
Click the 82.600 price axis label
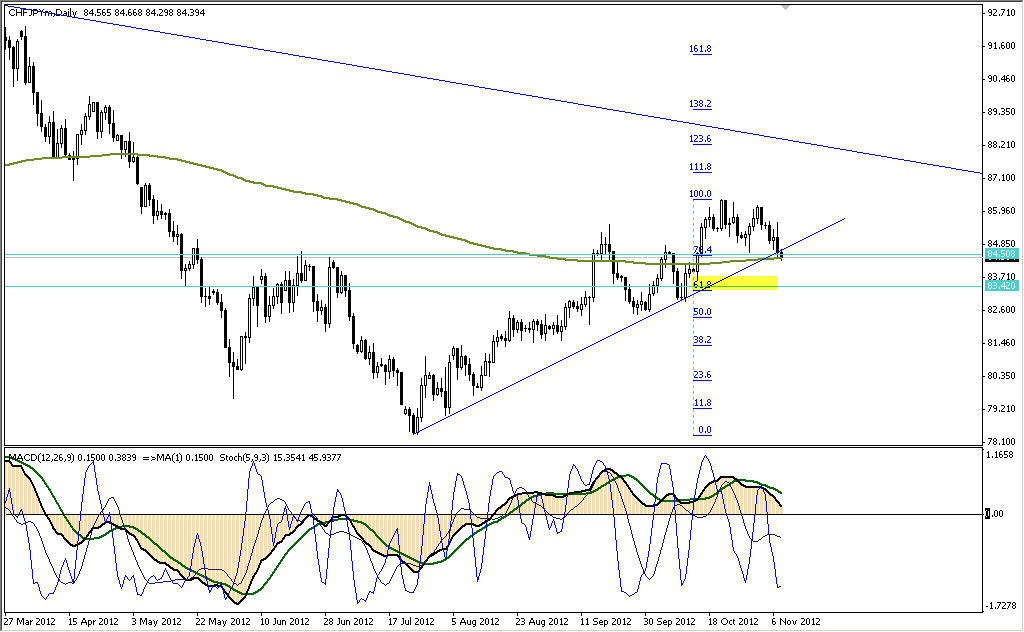click(x=1002, y=310)
